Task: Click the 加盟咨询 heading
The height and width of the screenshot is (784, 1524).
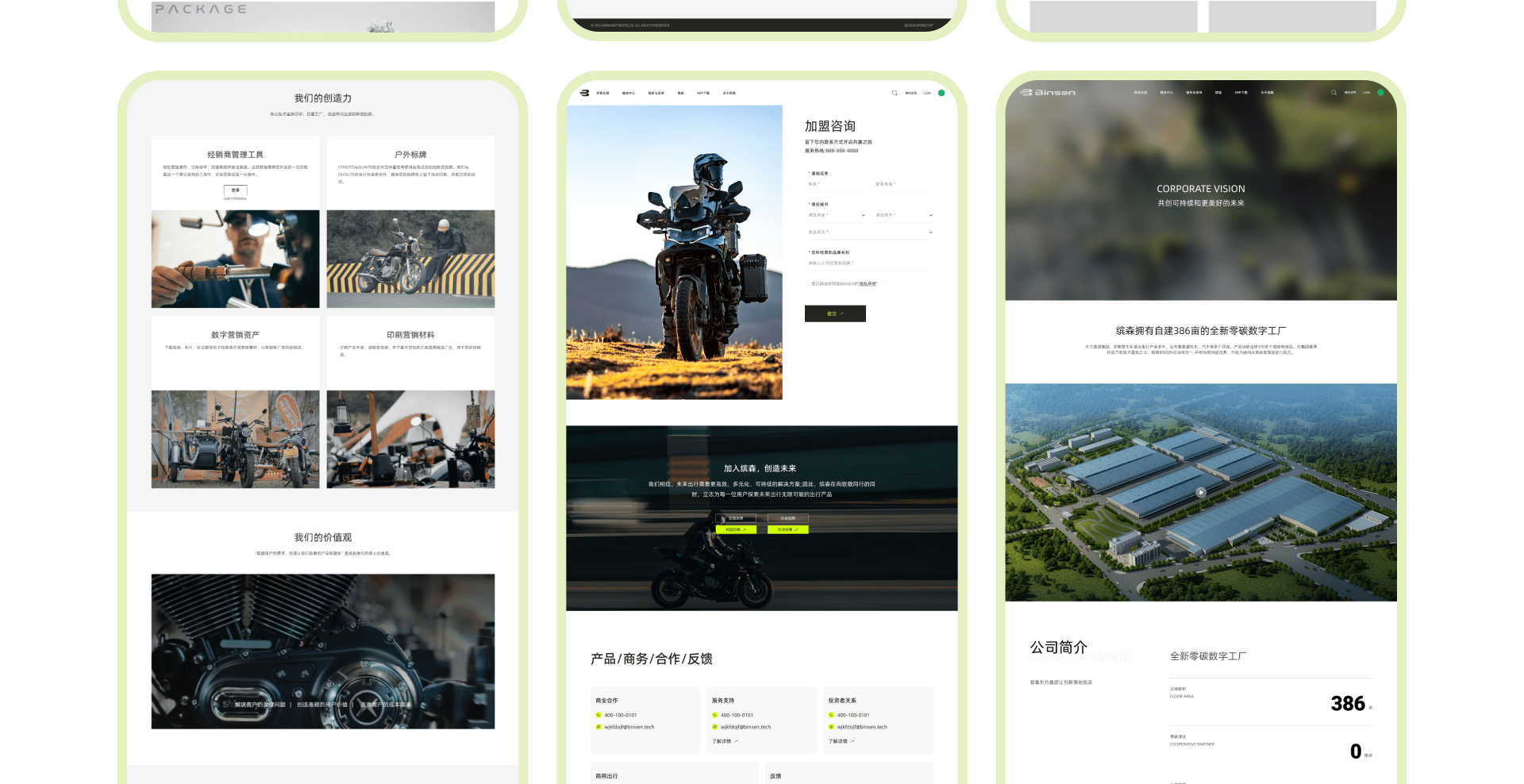Action: click(x=830, y=126)
